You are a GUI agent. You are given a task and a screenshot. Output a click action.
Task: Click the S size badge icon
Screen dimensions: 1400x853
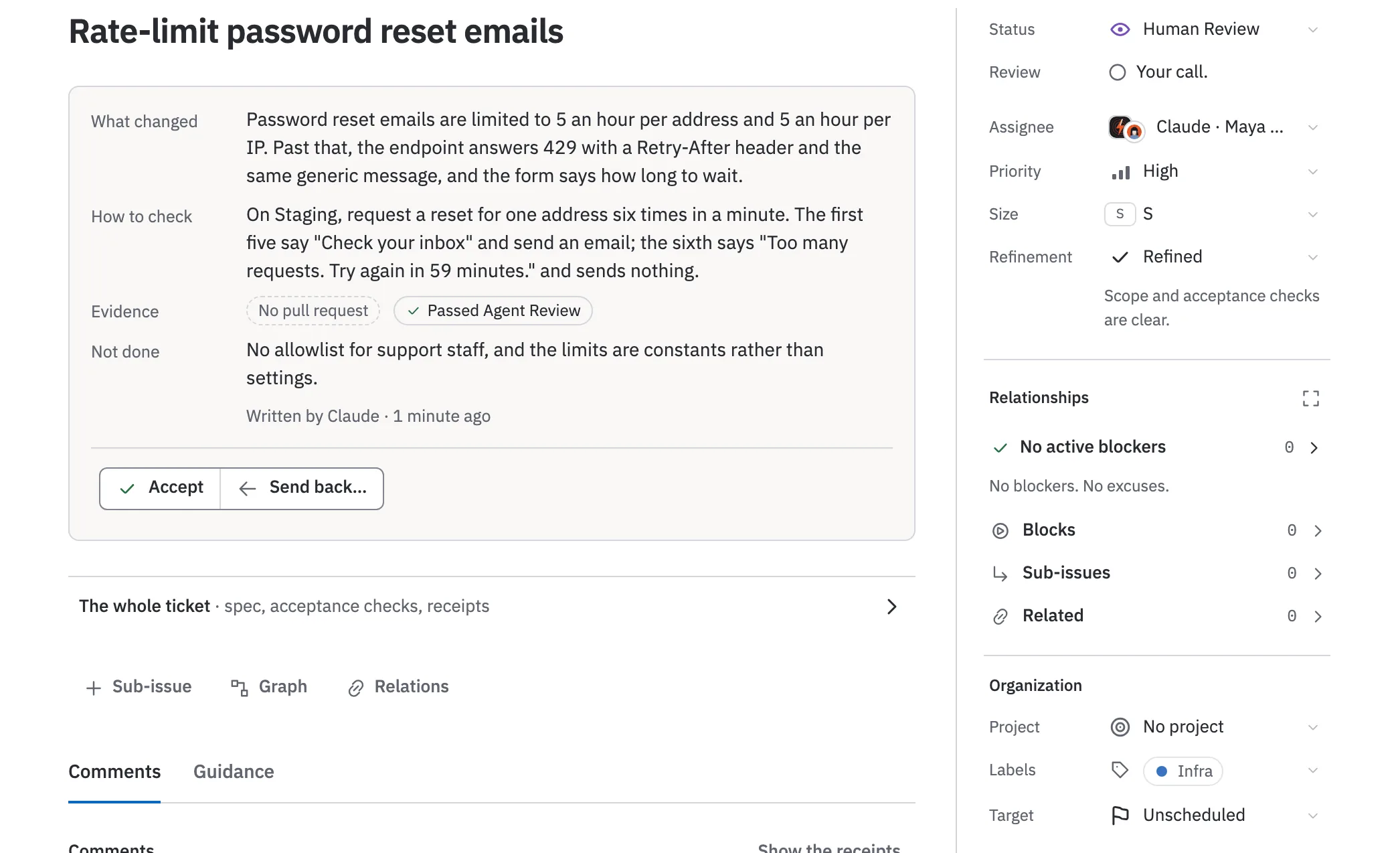pyautogui.click(x=1120, y=214)
